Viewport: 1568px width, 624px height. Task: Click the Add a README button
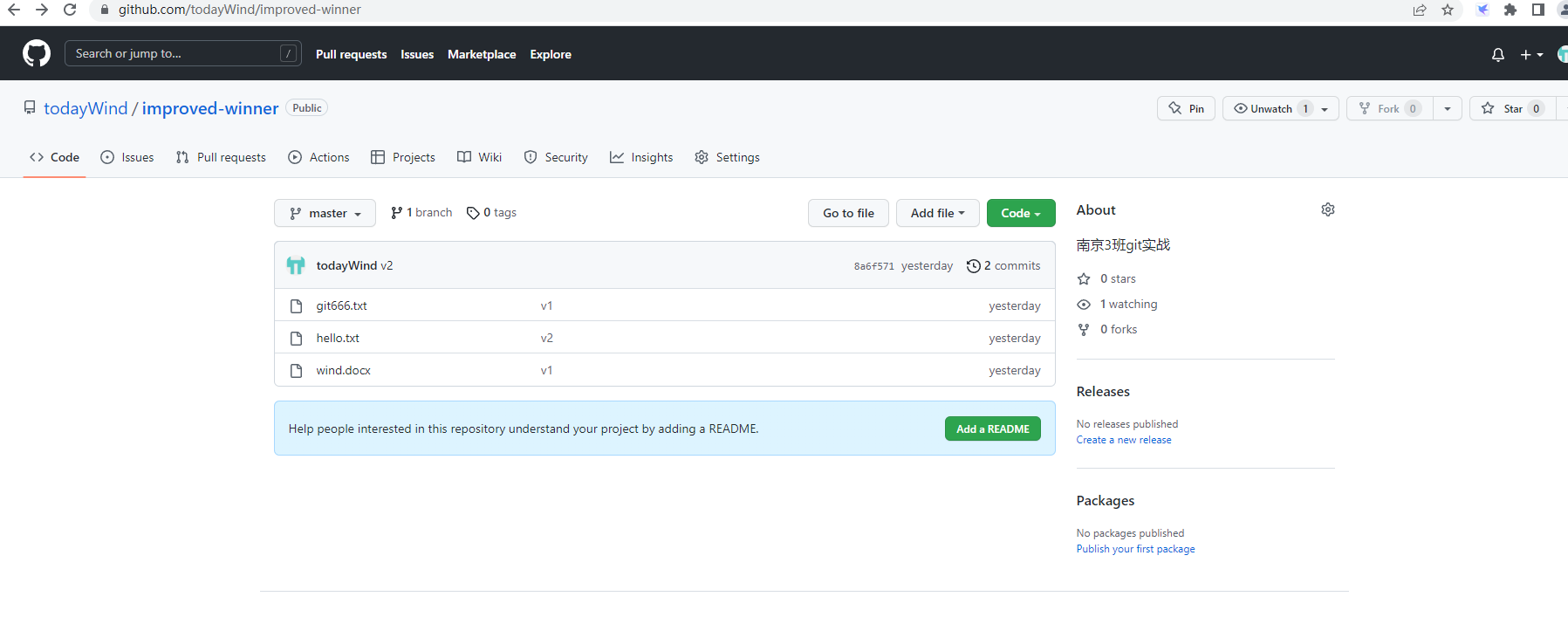(x=992, y=429)
